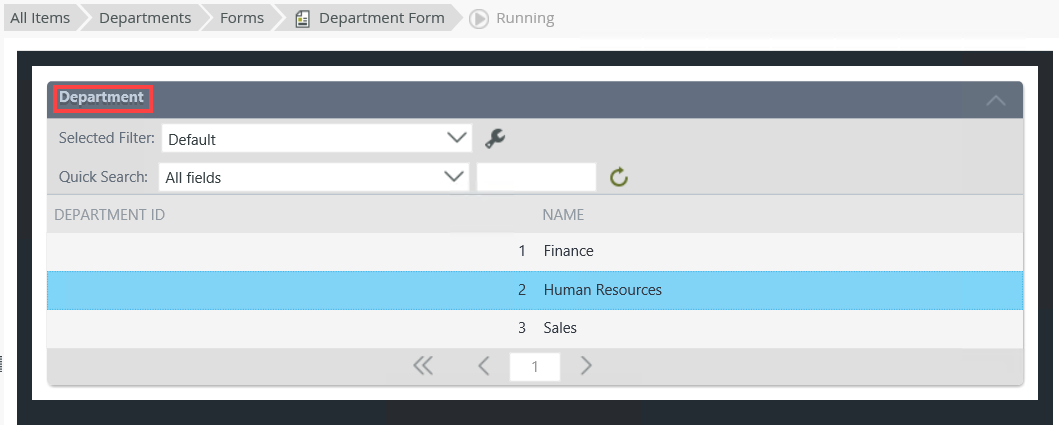Navigate to Forms breadcrumb

[243, 18]
